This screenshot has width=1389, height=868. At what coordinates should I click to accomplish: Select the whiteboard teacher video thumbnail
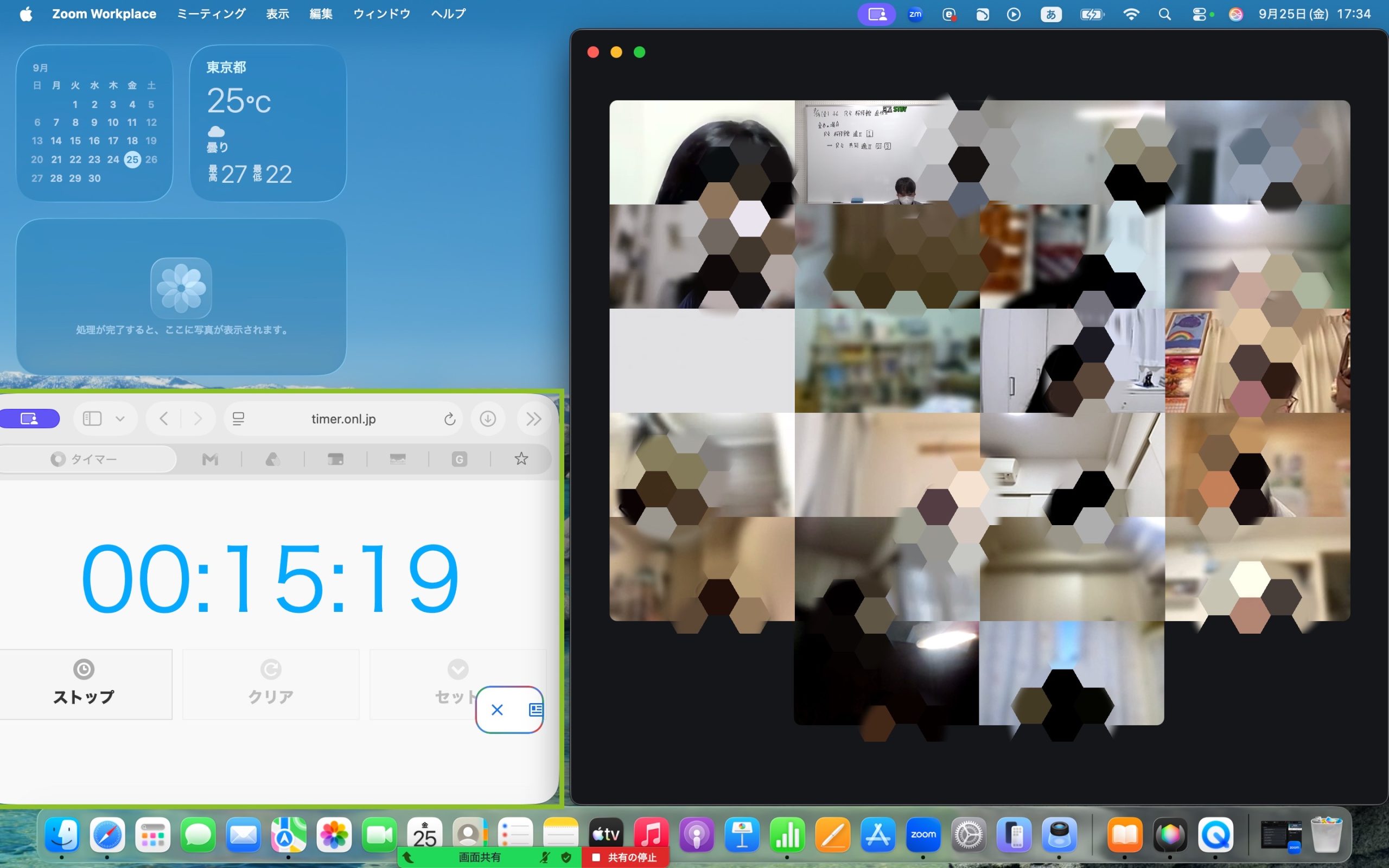click(887, 152)
